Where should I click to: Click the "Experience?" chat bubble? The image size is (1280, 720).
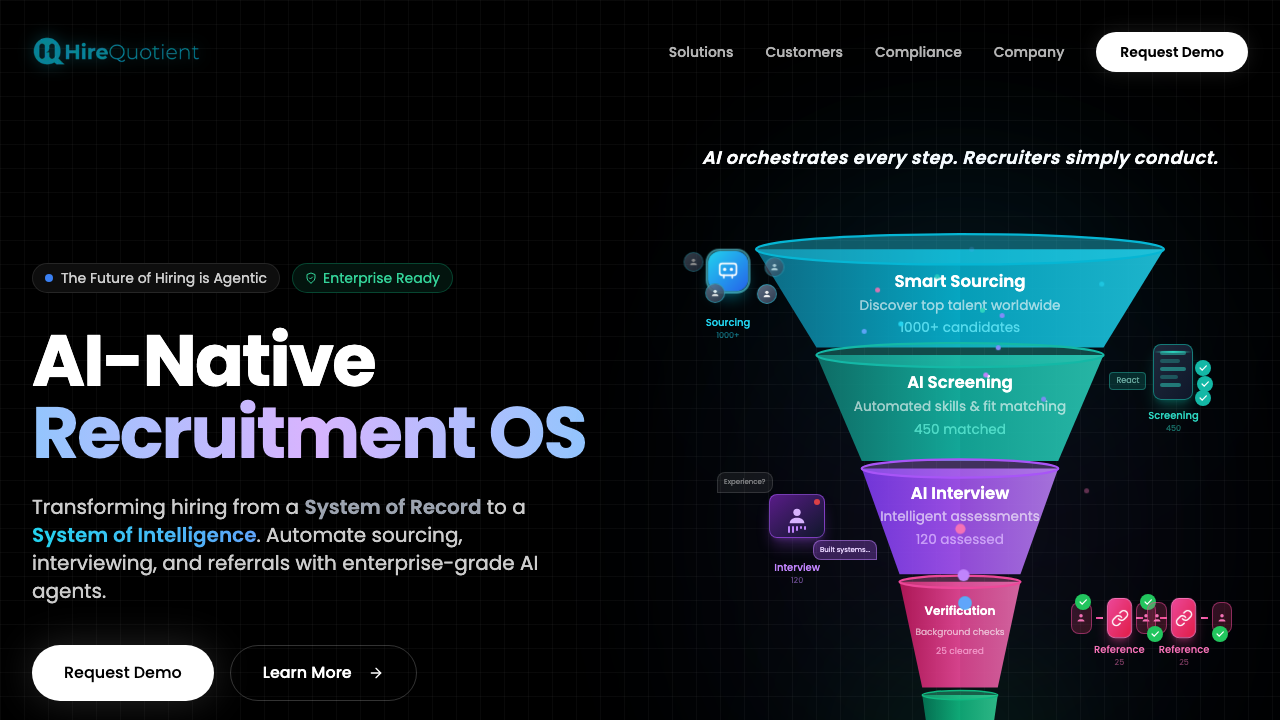[744, 482]
